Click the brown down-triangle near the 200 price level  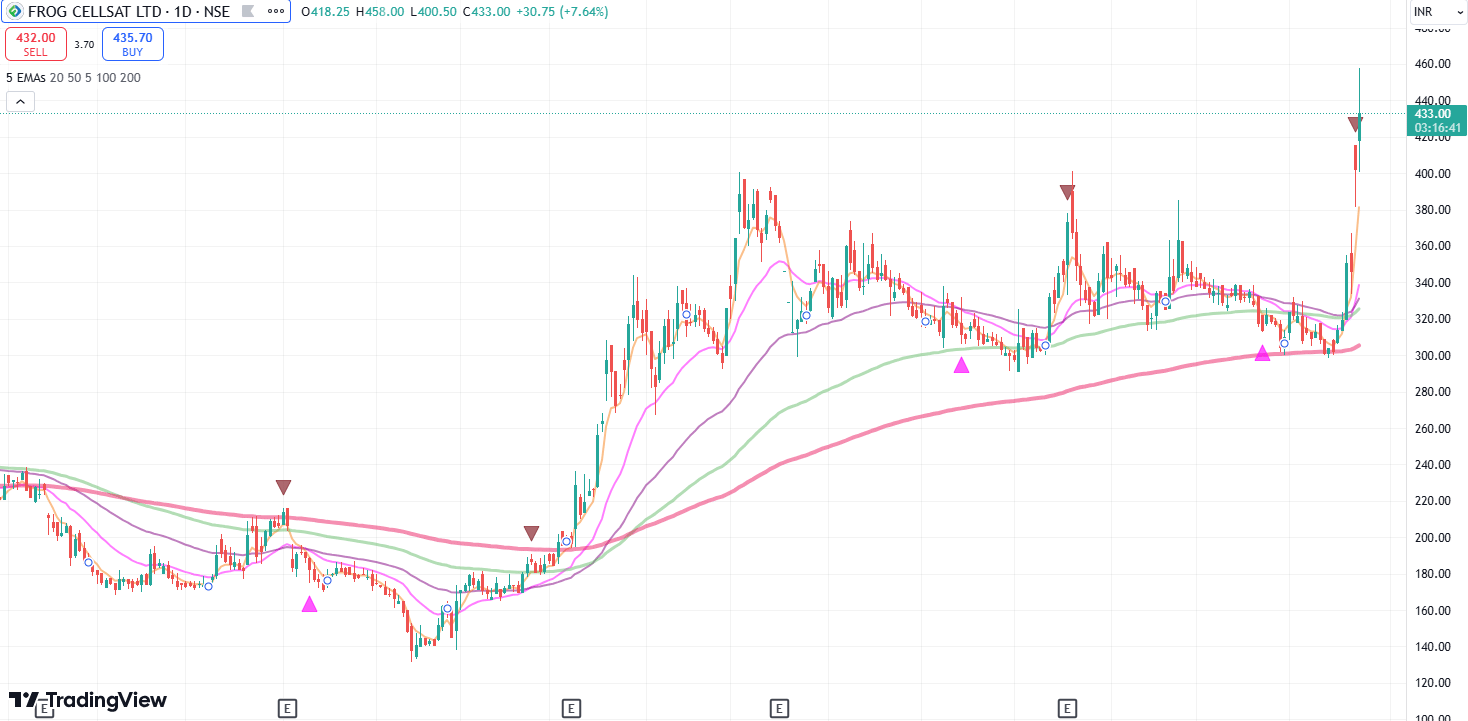531,533
